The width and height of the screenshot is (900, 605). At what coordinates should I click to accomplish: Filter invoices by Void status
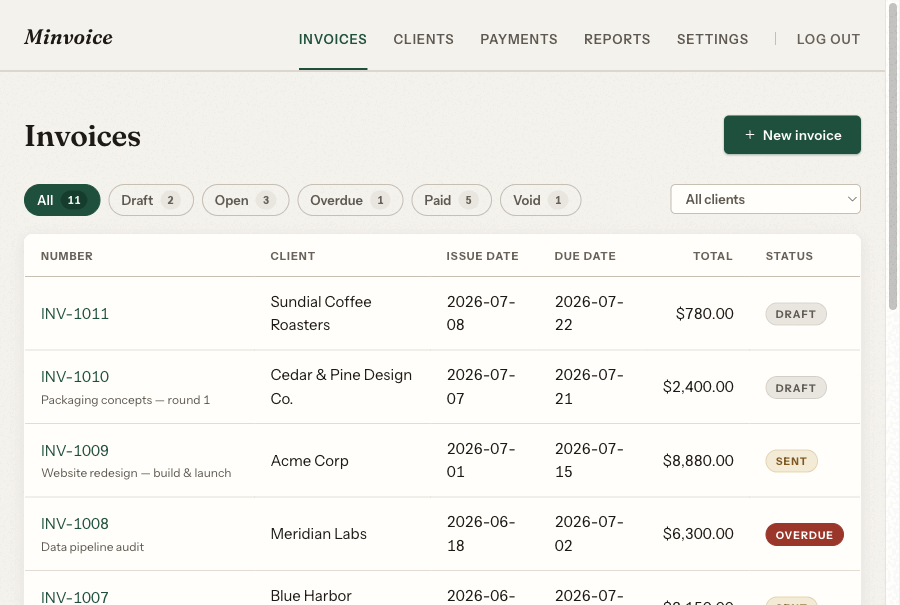point(540,200)
